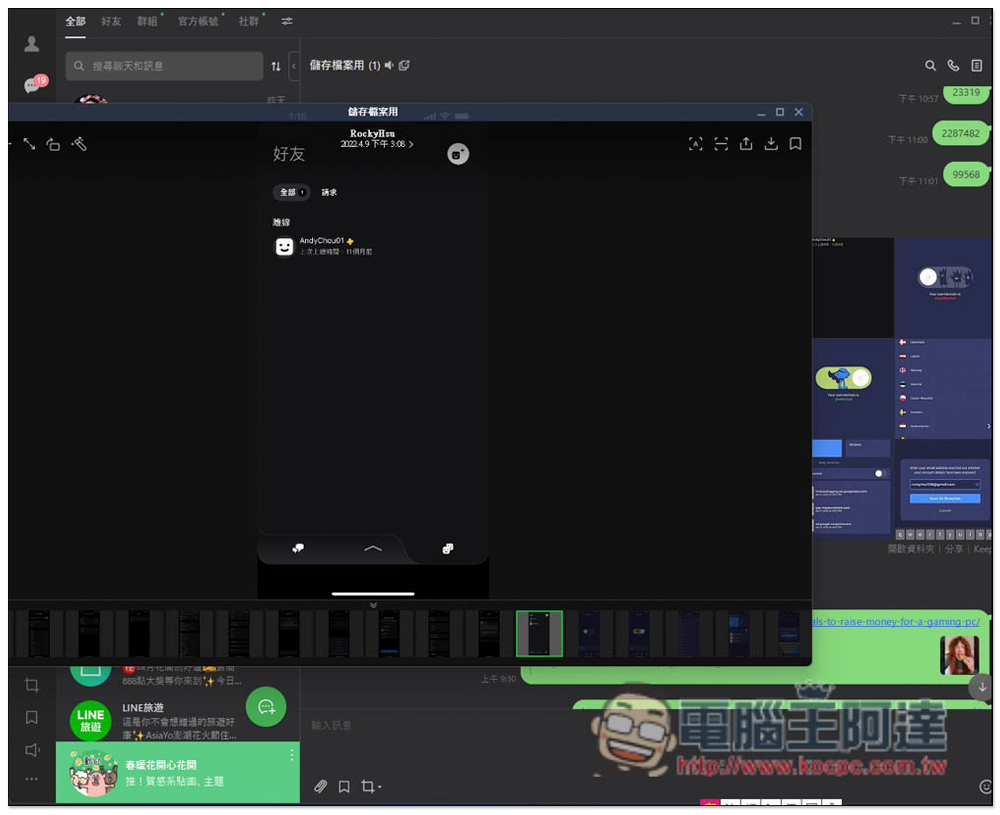Download the image from viewer toolbar
The image size is (1000, 815).
(771, 143)
